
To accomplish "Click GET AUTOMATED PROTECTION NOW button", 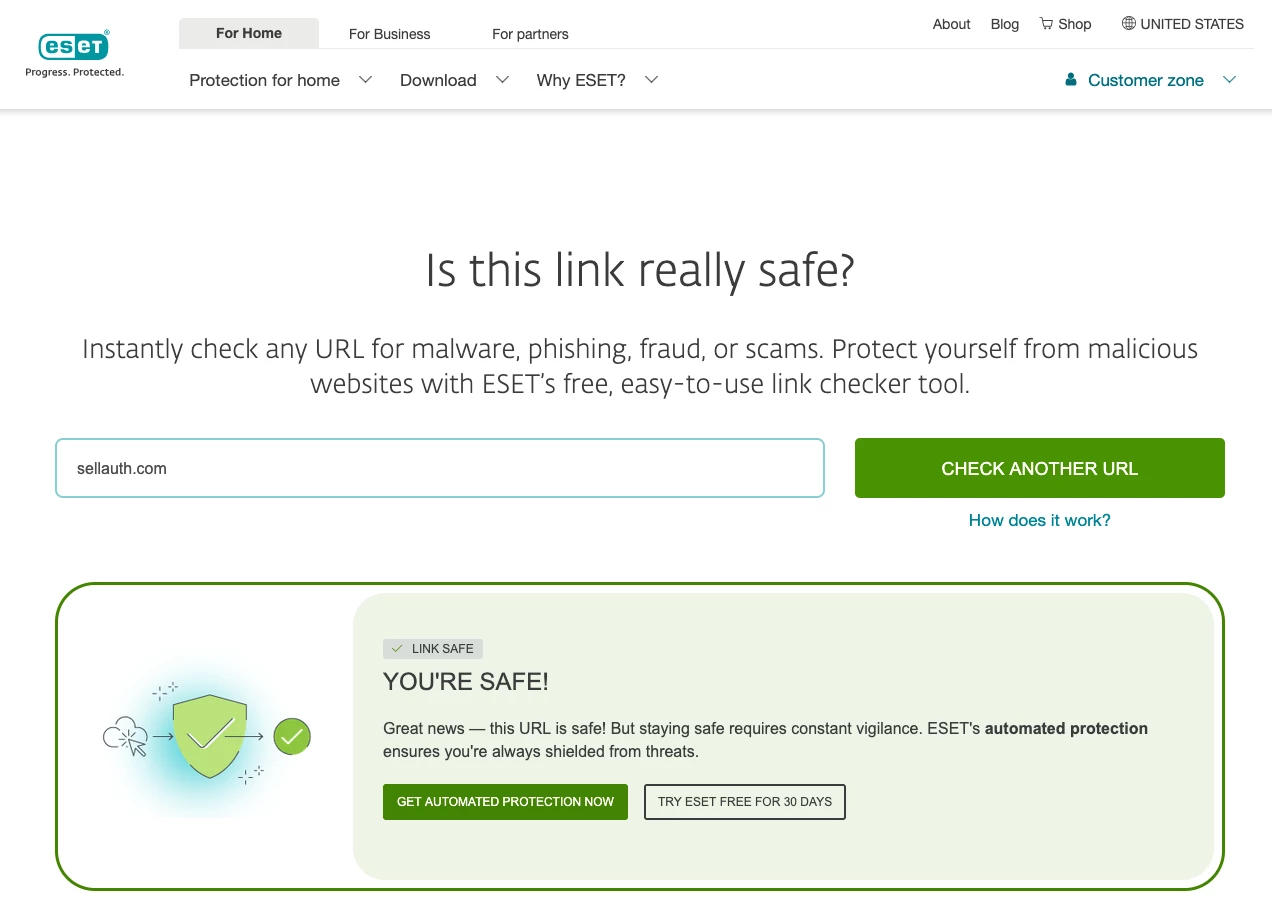I will coord(505,802).
